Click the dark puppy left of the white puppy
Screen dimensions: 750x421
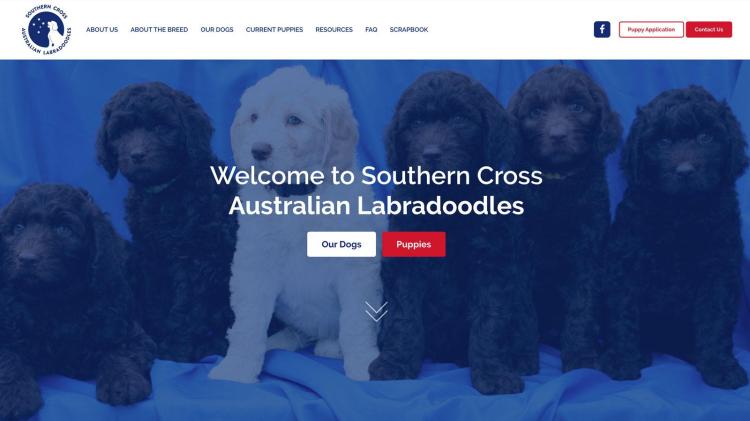coord(165,215)
